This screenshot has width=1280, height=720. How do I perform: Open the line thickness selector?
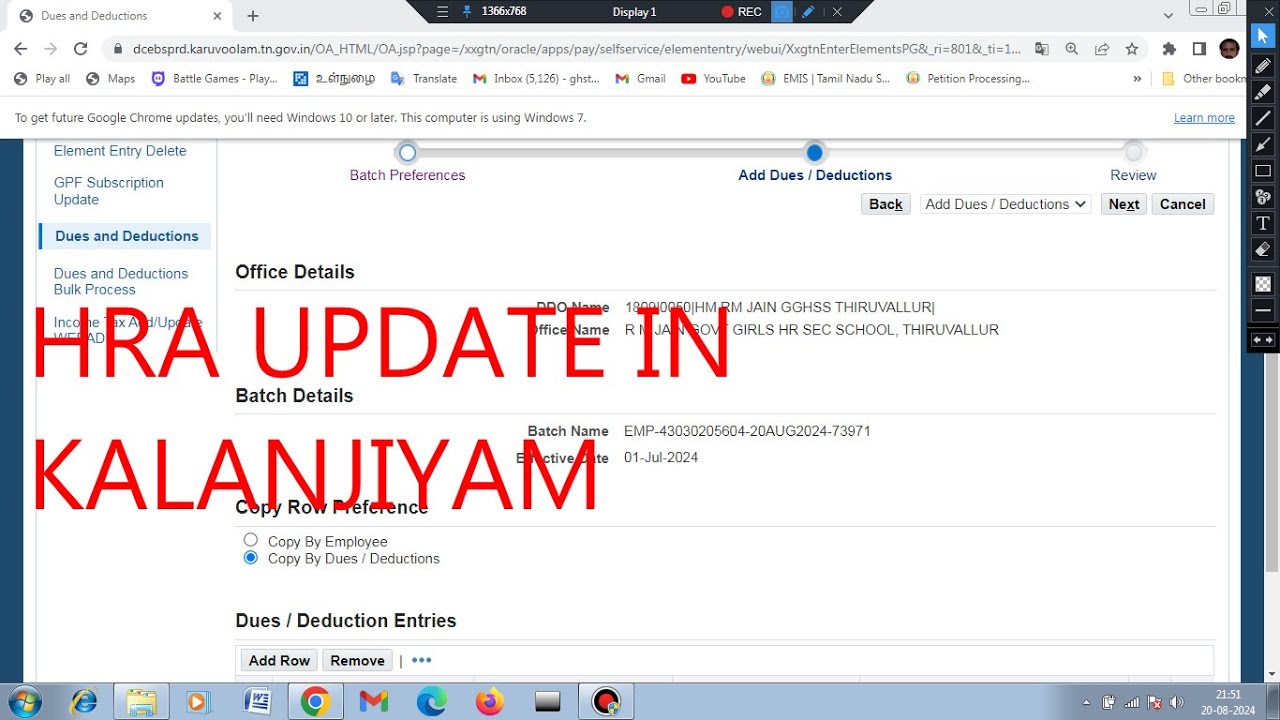[1263, 310]
